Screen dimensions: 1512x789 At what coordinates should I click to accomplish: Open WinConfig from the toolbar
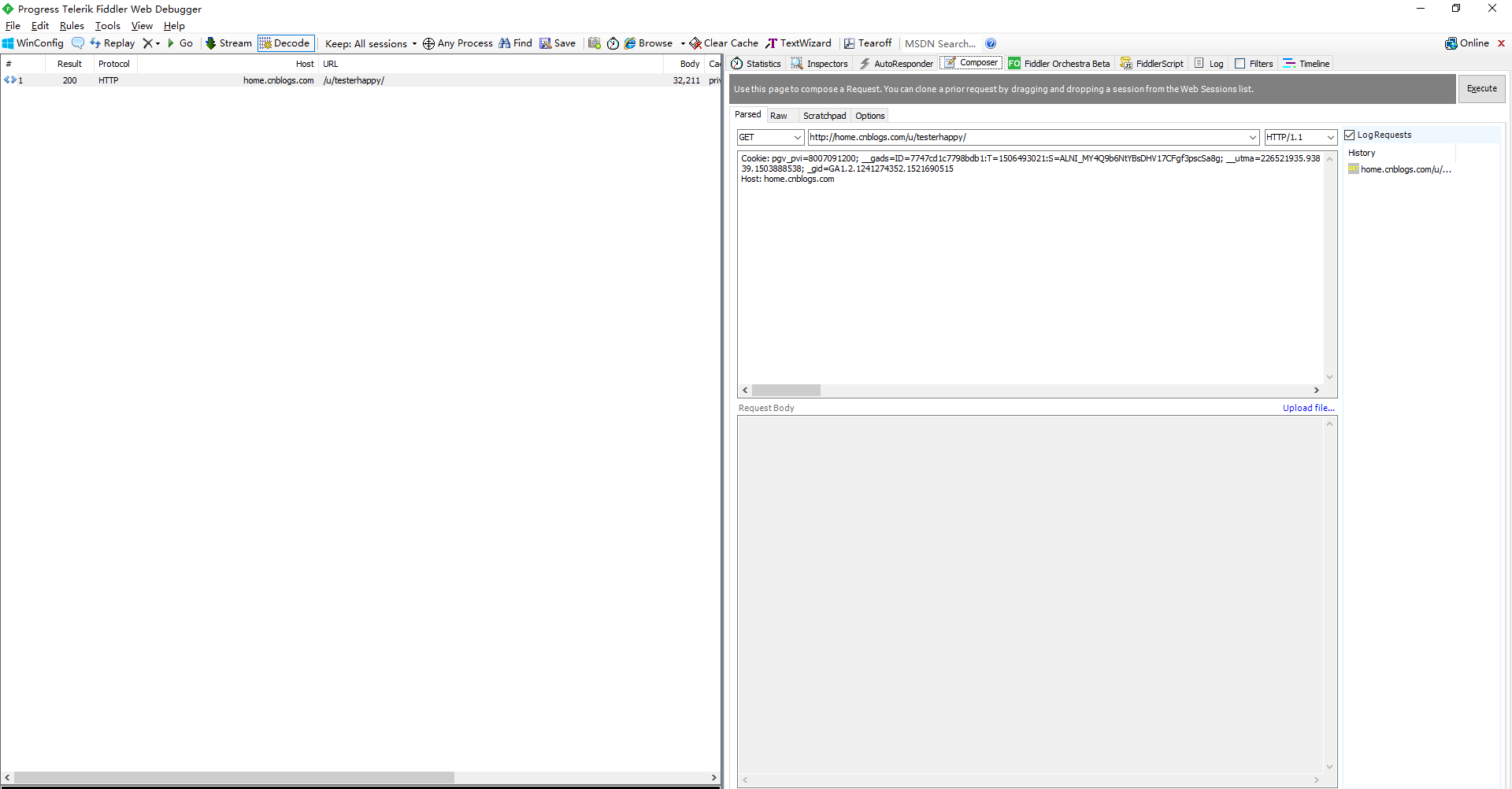tap(33, 43)
